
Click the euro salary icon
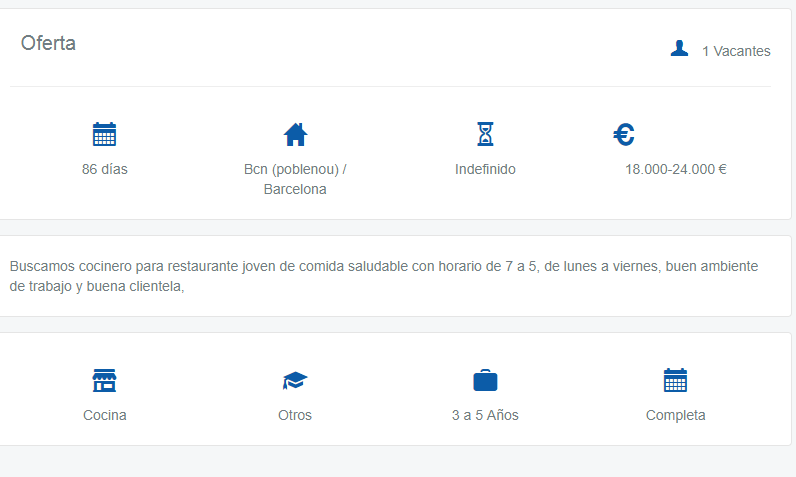point(624,135)
